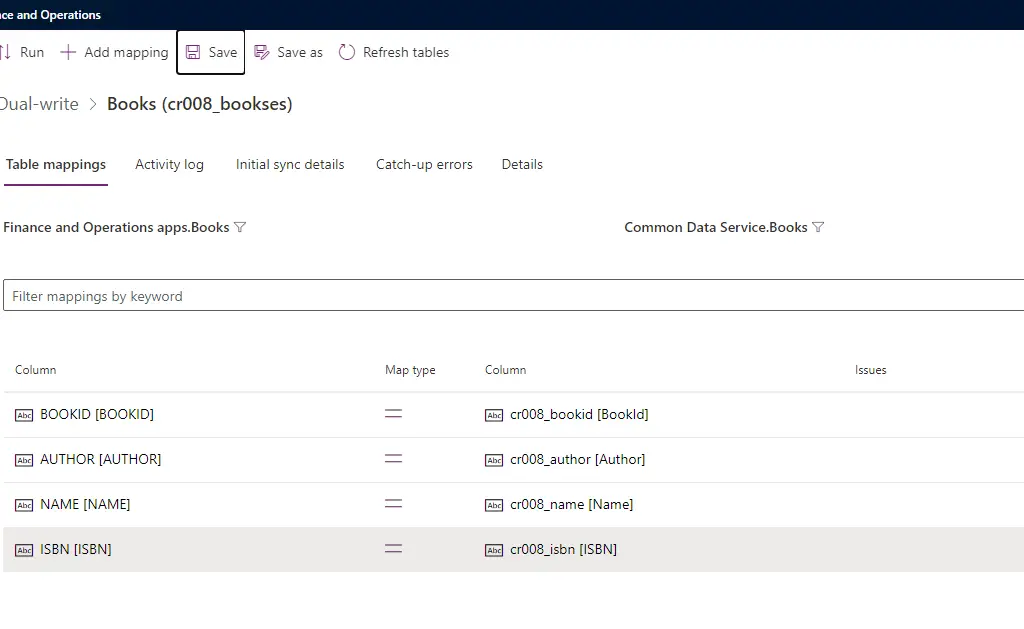Viewport: 1024px width, 629px height.
Task: Switch to the Activity log tab
Action: pos(169,165)
